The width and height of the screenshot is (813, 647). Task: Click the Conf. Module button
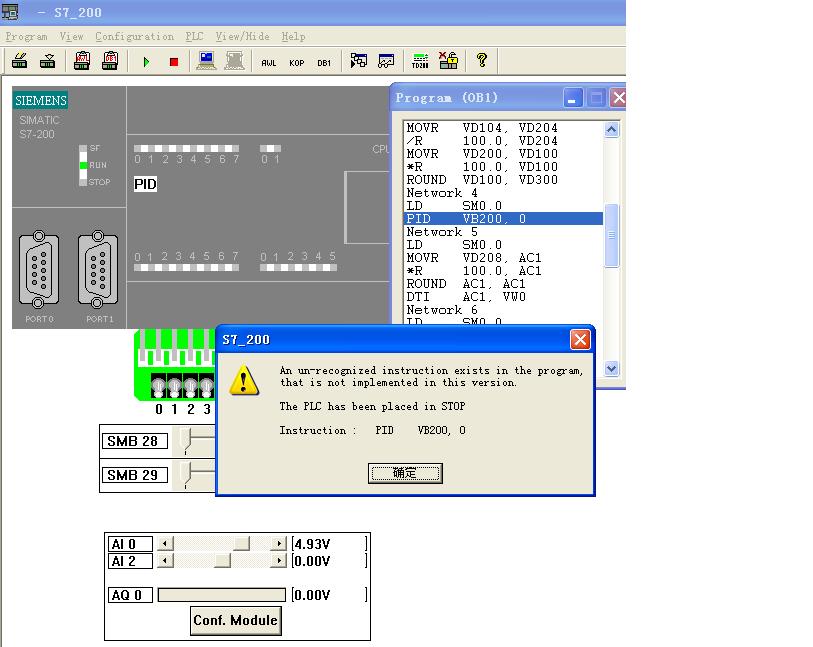coord(235,621)
